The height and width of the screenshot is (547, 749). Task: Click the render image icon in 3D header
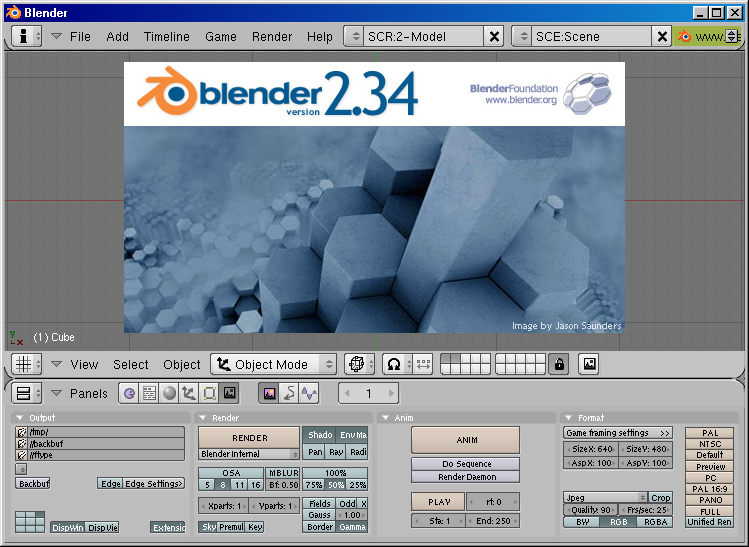(589, 365)
